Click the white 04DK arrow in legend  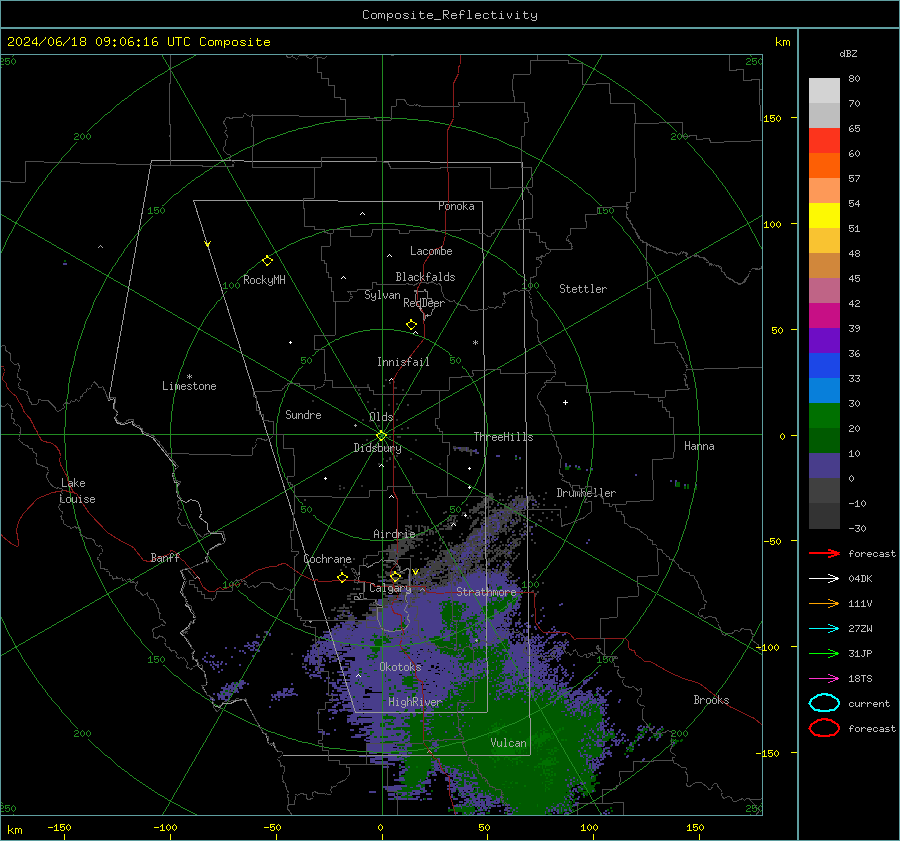click(824, 578)
